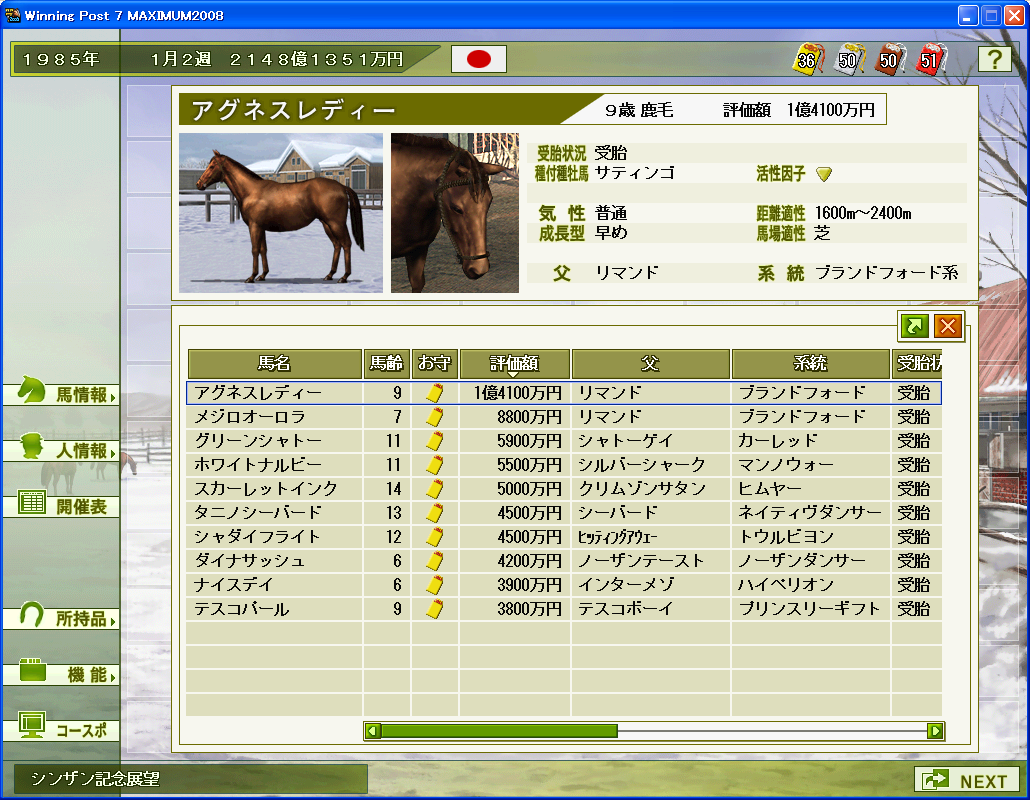Click the brown charm icon numbered 50

pos(889,60)
